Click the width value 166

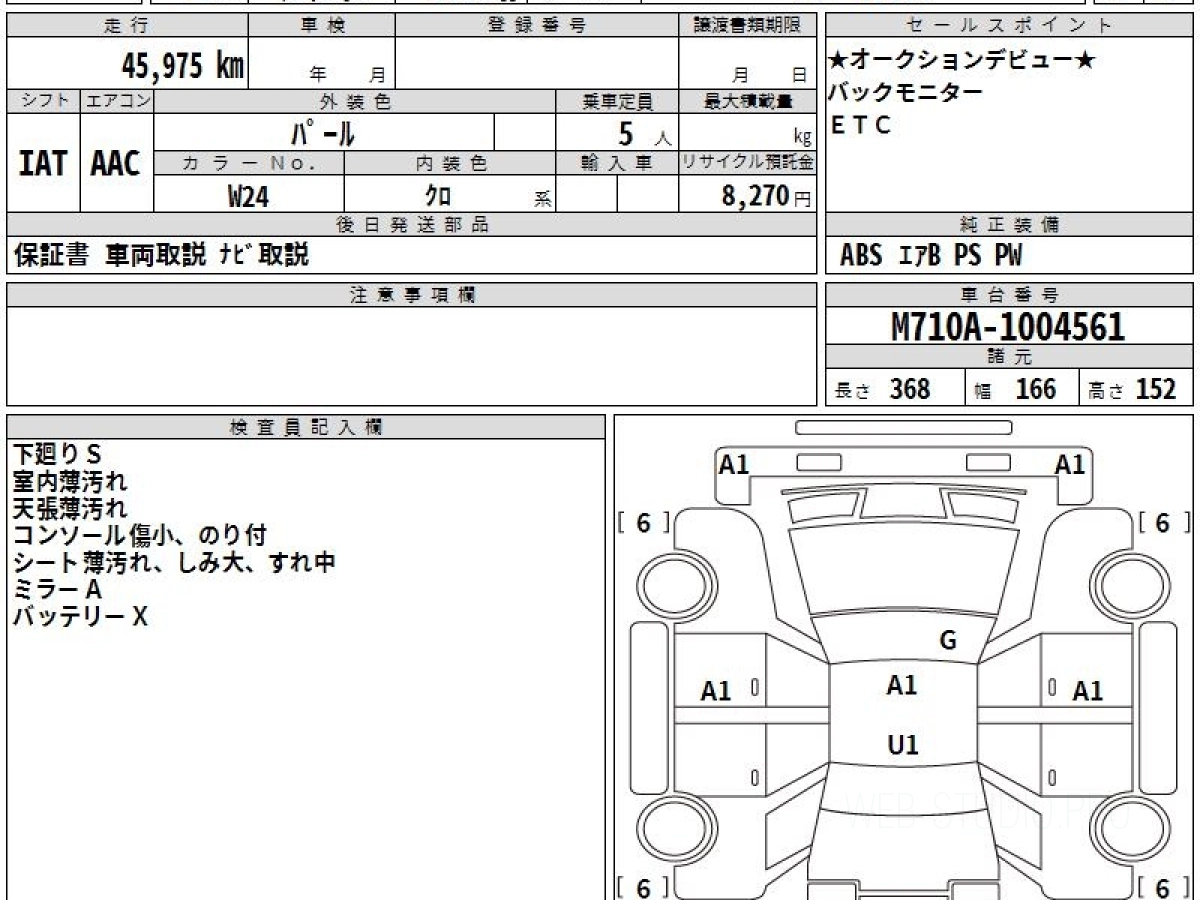(1036, 389)
